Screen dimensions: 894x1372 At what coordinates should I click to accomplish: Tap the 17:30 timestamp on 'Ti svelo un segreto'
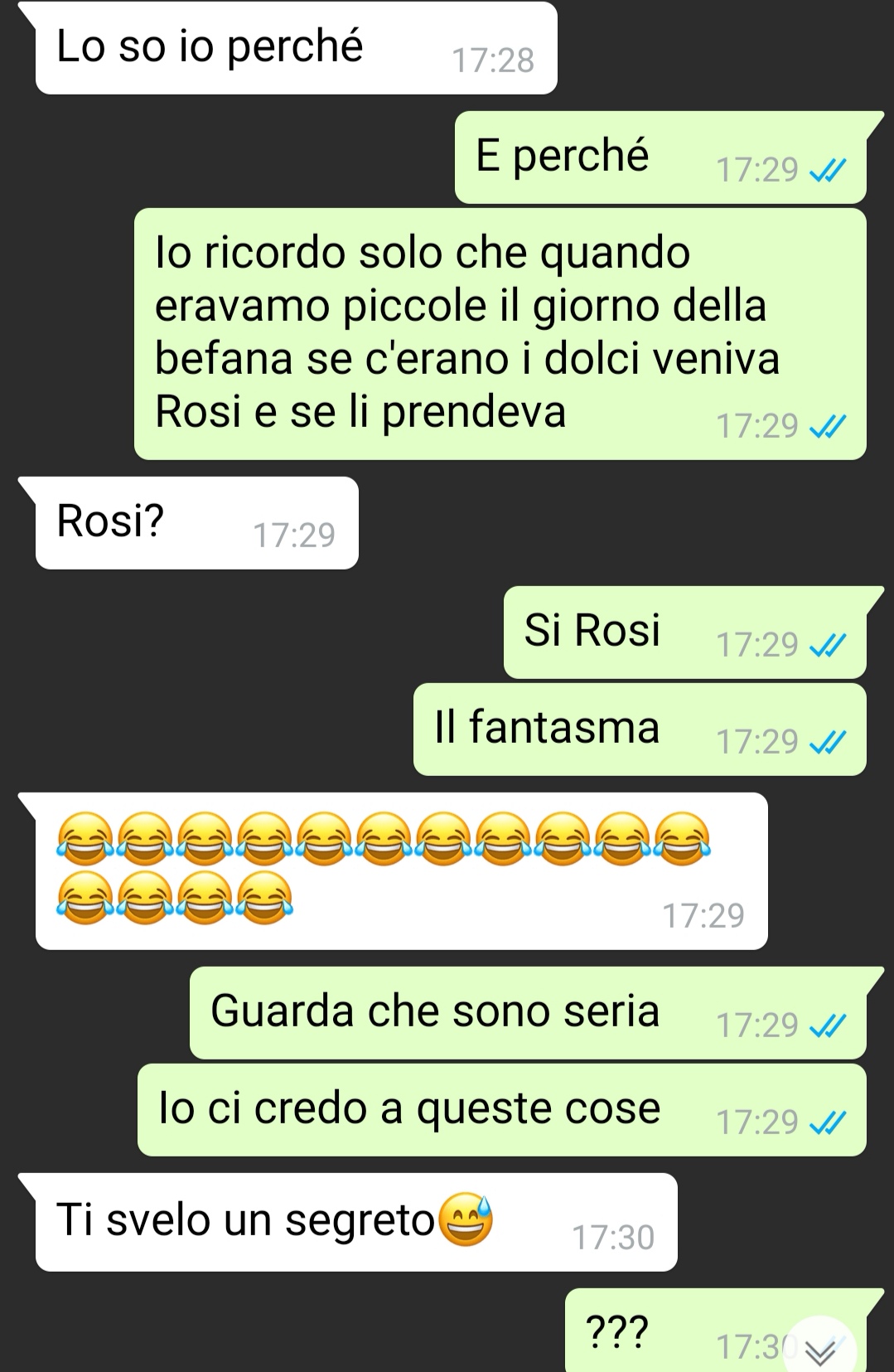coord(613,1238)
